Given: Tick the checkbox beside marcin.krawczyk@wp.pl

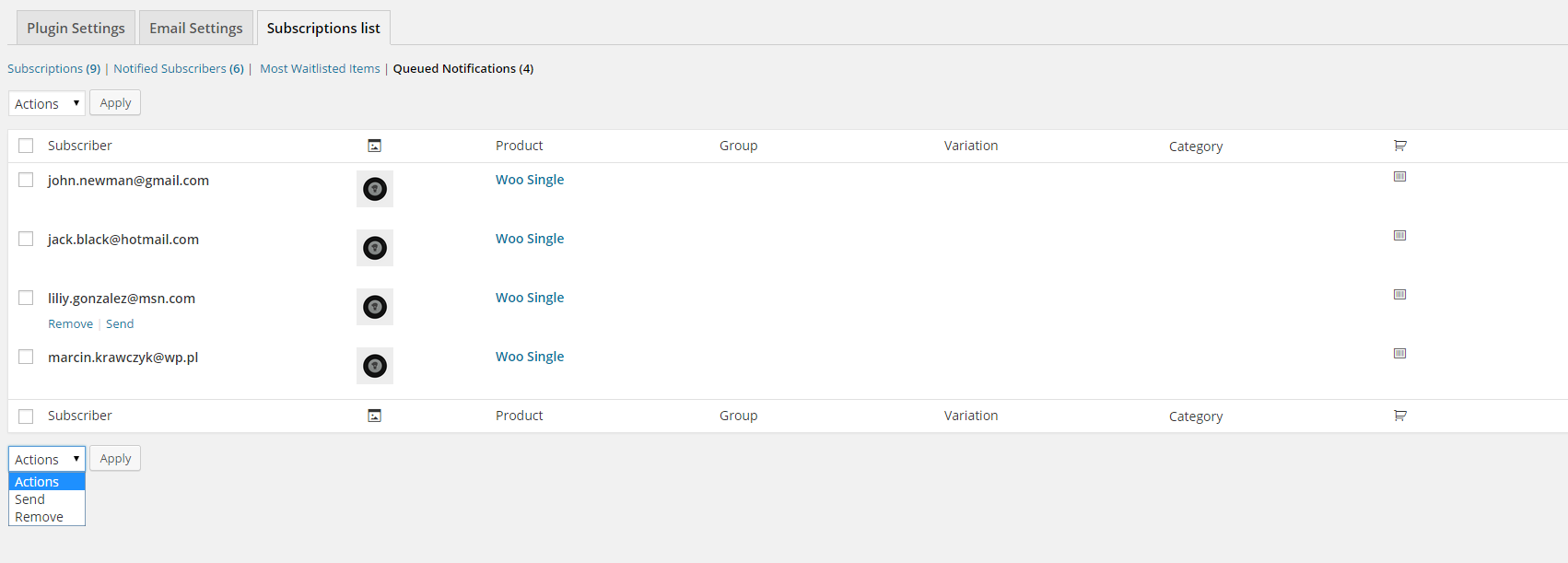Looking at the screenshot, I should [x=26, y=357].
